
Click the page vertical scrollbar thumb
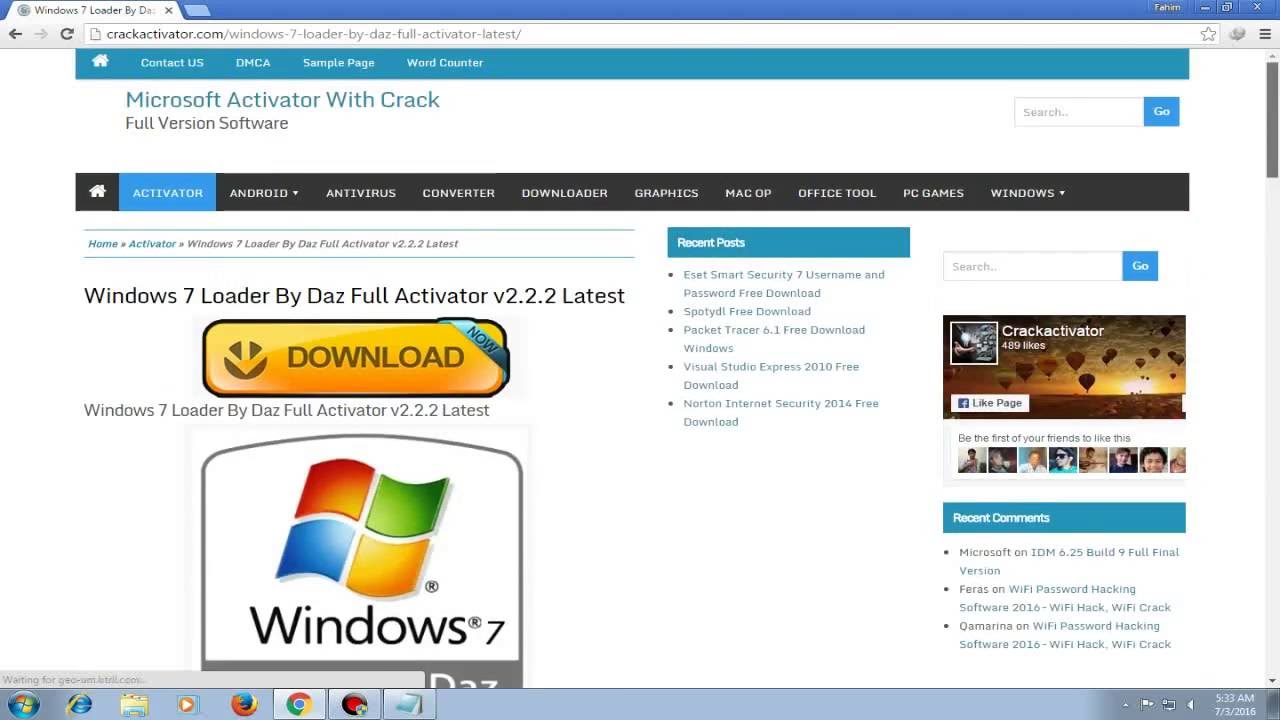click(1272, 118)
